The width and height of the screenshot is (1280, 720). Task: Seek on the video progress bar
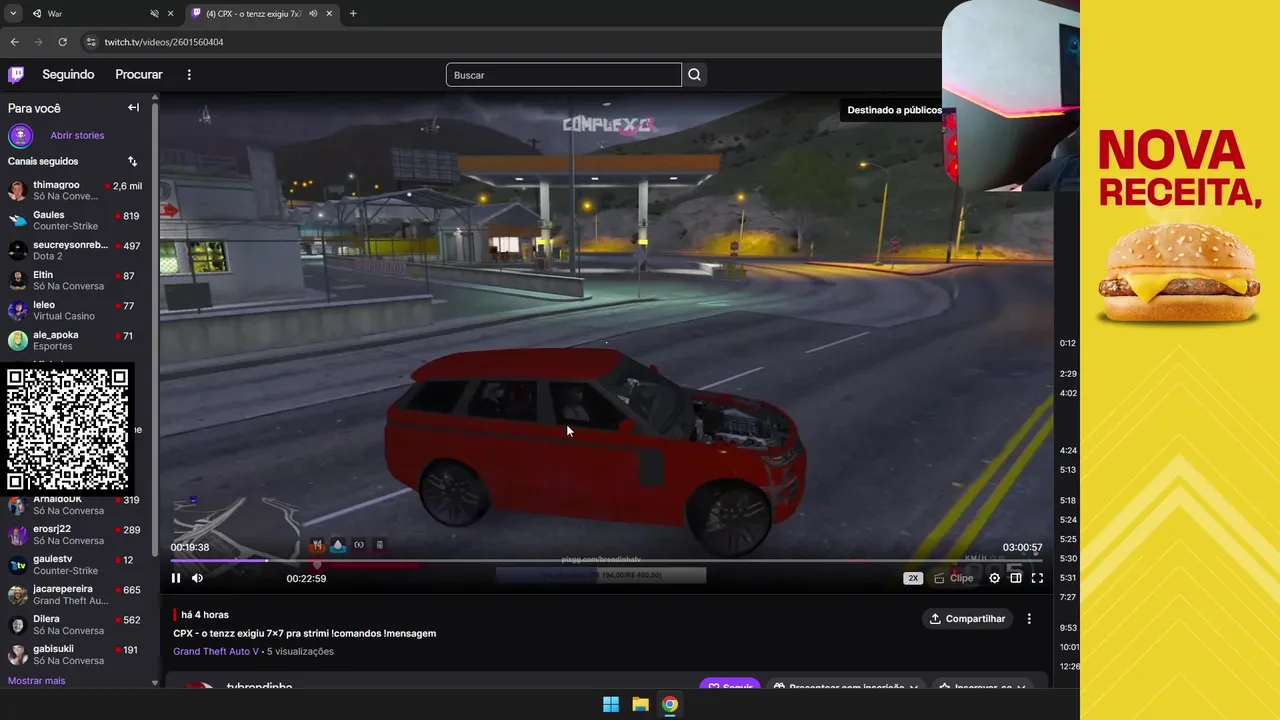click(606, 561)
